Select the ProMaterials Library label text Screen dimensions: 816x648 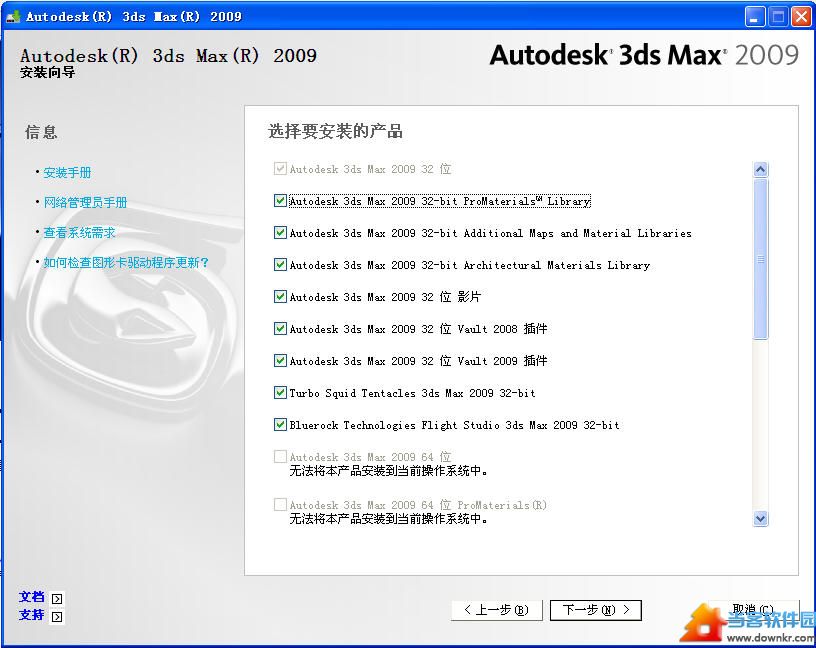point(440,201)
